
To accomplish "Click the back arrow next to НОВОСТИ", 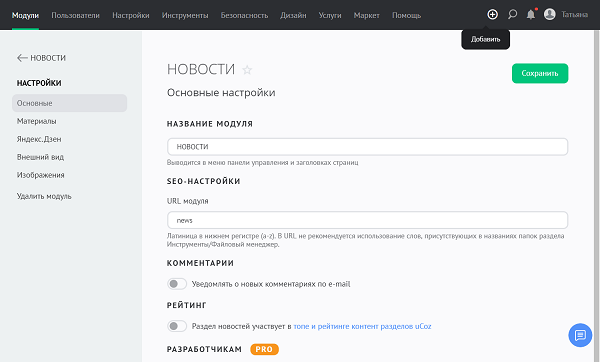I will point(22,58).
